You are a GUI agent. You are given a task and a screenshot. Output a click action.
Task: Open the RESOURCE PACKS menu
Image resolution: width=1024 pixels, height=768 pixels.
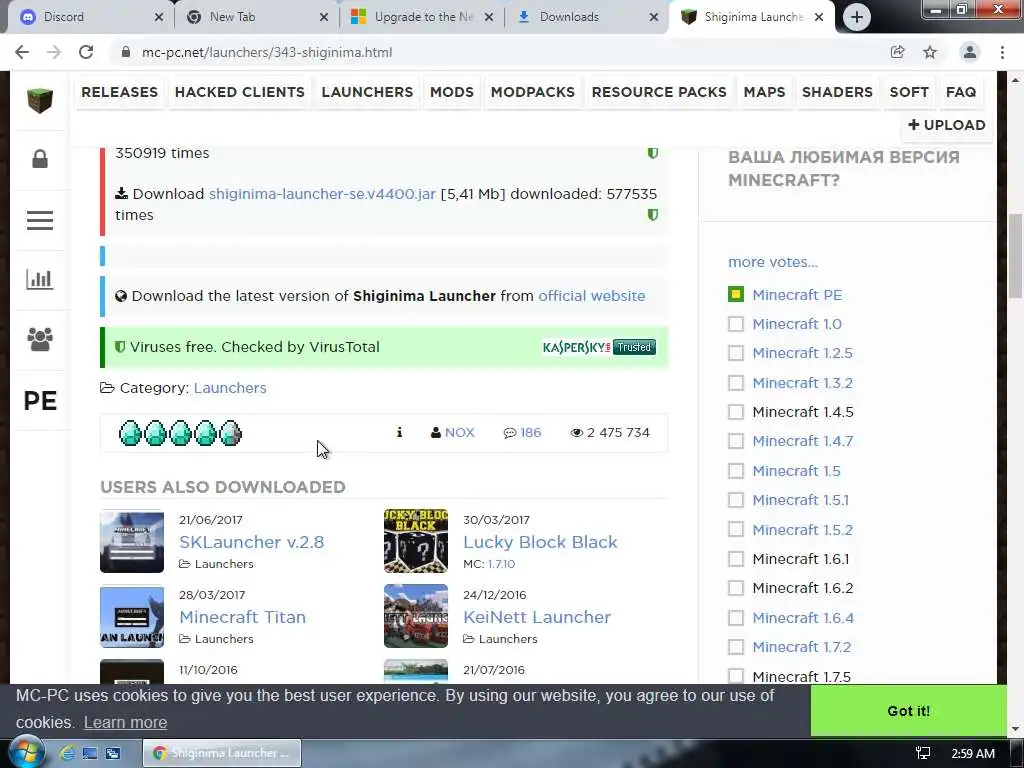(659, 92)
